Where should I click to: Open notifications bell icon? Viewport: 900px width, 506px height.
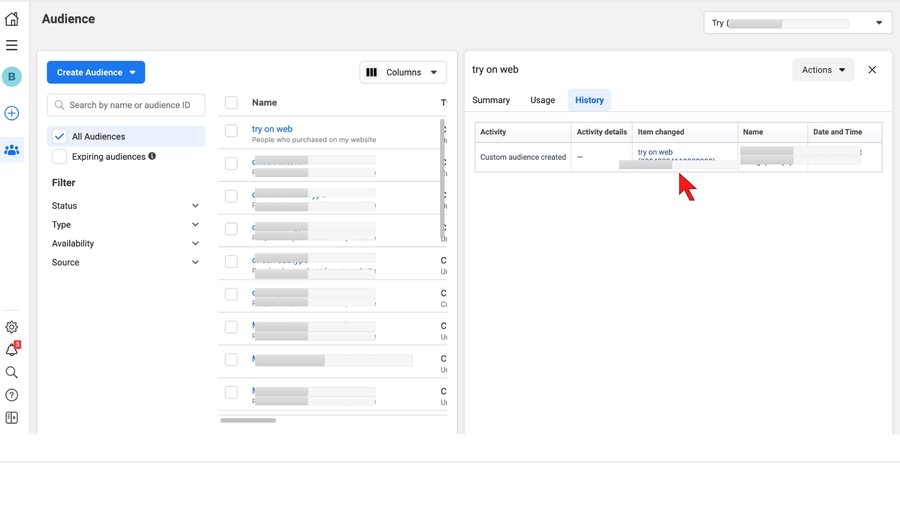click(x=12, y=350)
